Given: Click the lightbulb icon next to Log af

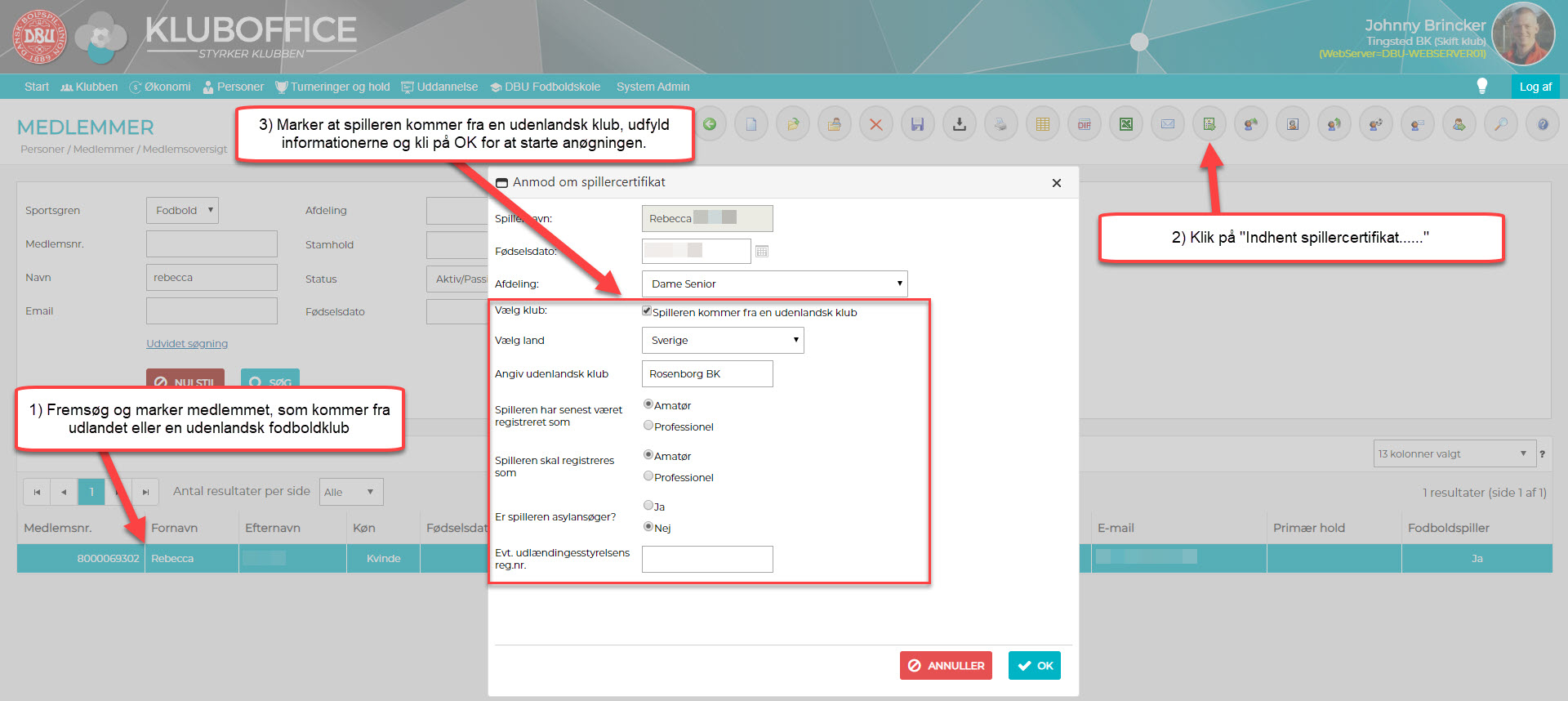Looking at the screenshot, I should pyautogui.click(x=1482, y=86).
